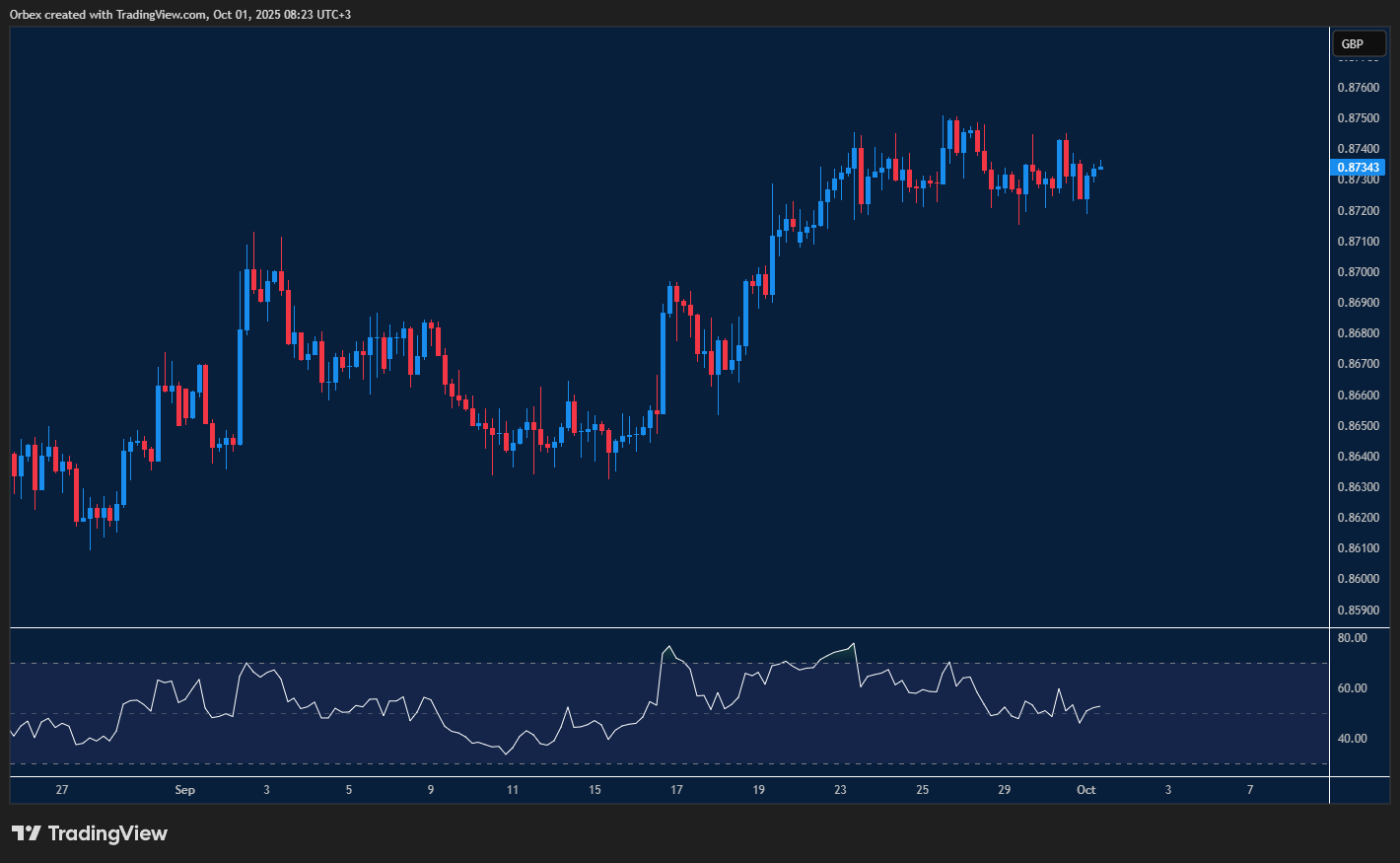The height and width of the screenshot is (863, 1400).
Task: Click the lowest RSI trough near Sep 11
Action: click(507, 754)
